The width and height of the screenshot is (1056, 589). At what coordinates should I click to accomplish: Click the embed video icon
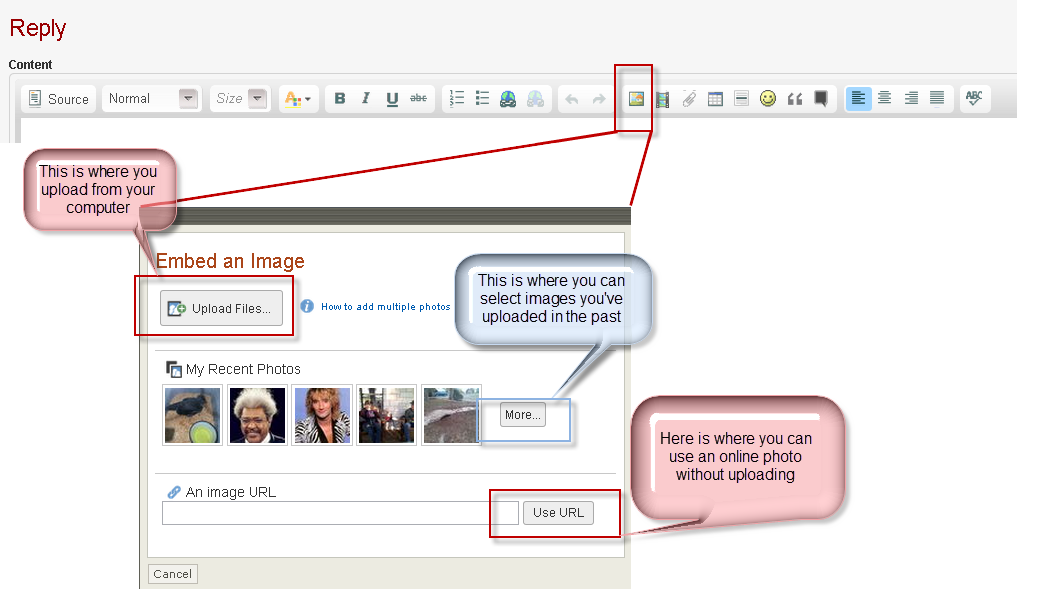click(x=662, y=99)
